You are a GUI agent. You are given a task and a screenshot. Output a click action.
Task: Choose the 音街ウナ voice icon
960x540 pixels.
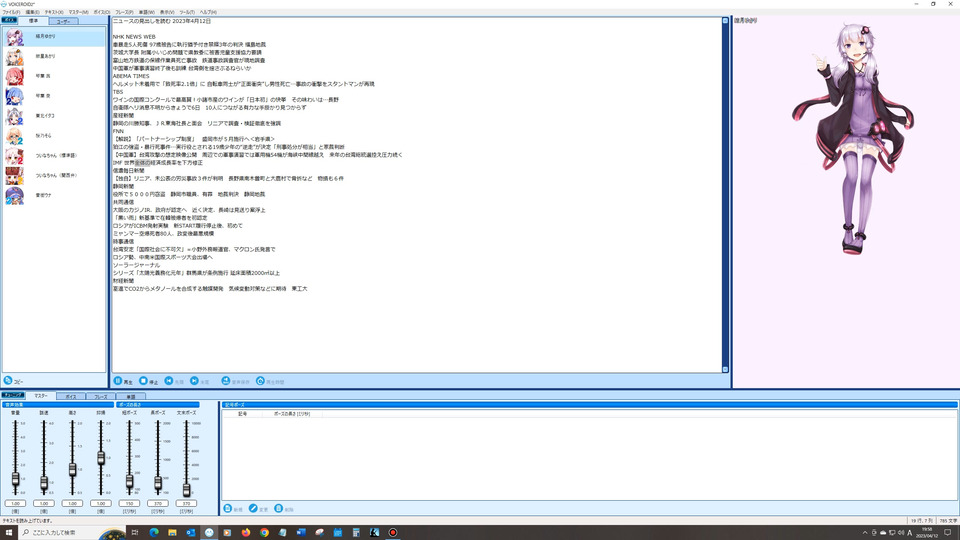point(15,195)
